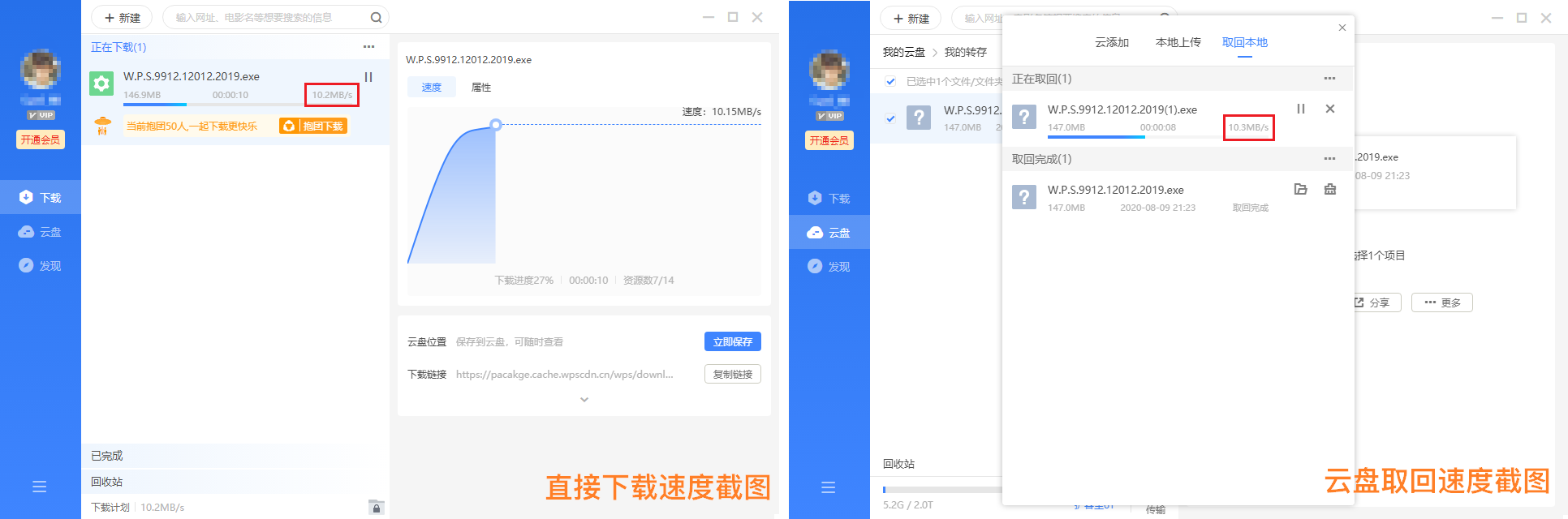Screen dimensions: 1568x519
Task: Uncheck the 已选中1个文件 select-all checkbox
Action: pos(890,81)
